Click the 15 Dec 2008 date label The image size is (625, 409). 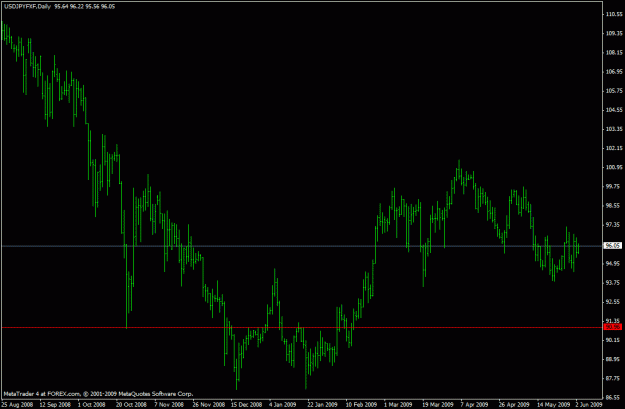(246, 405)
